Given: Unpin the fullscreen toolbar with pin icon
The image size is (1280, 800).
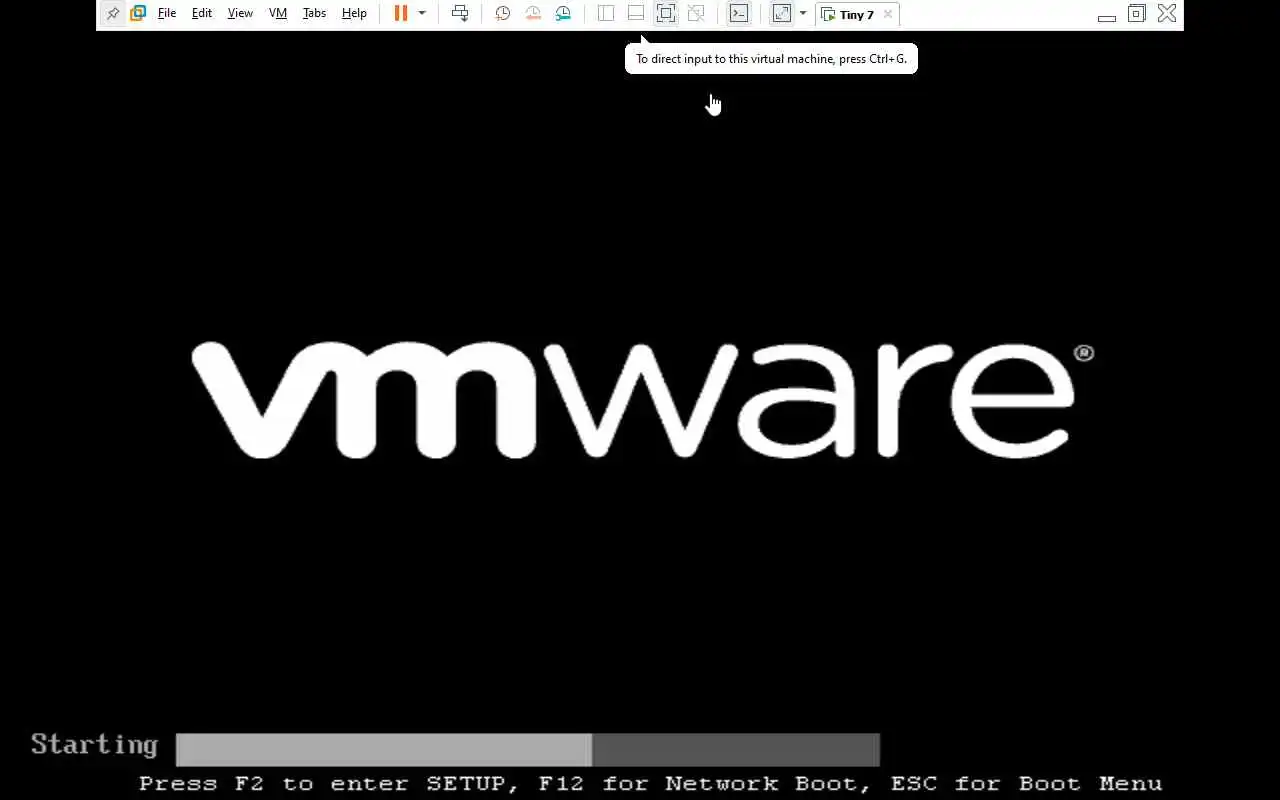Looking at the screenshot, I should (113, 14).
